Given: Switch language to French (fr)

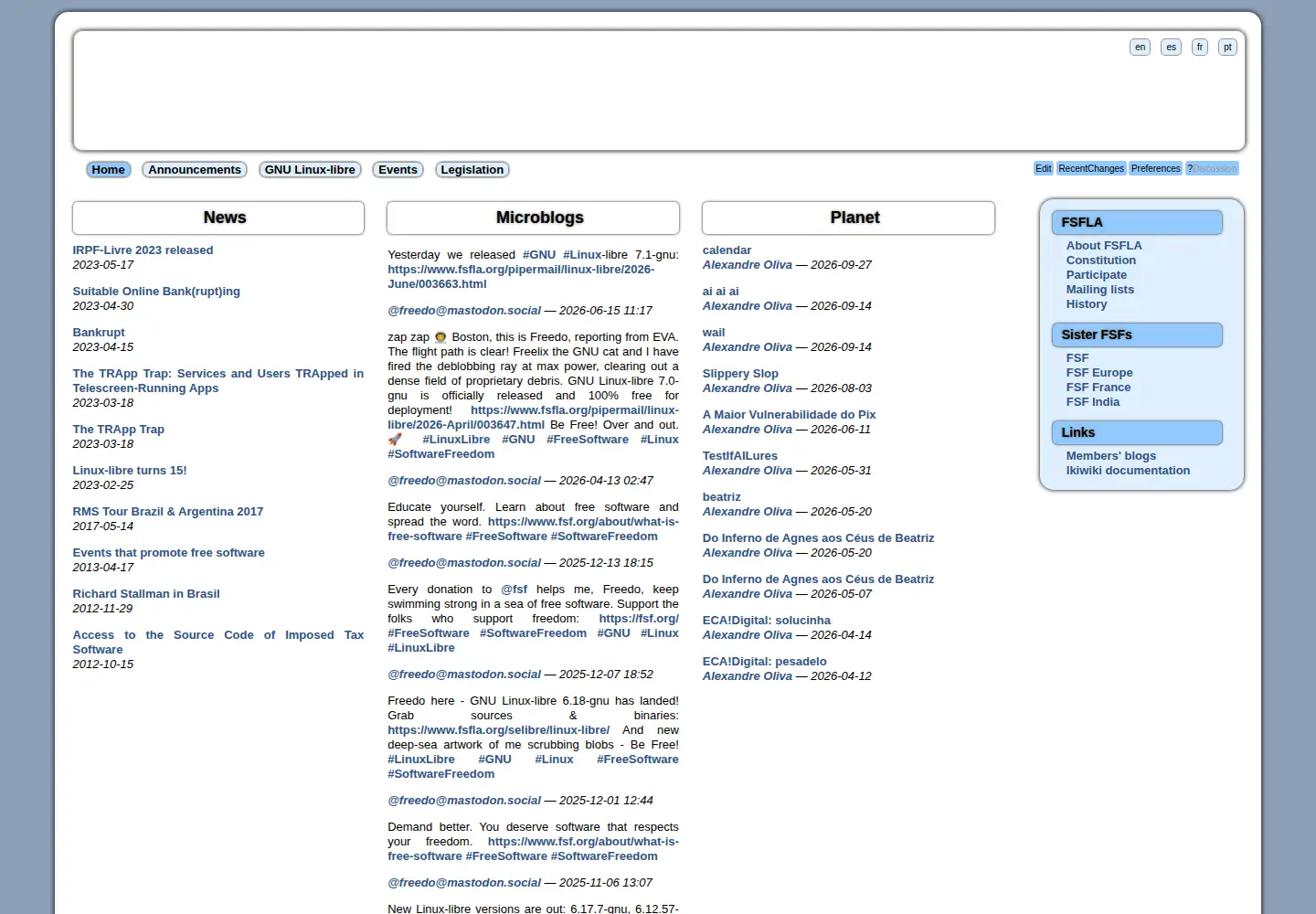Looking at the screenshot, I should tap(1200, 47).
